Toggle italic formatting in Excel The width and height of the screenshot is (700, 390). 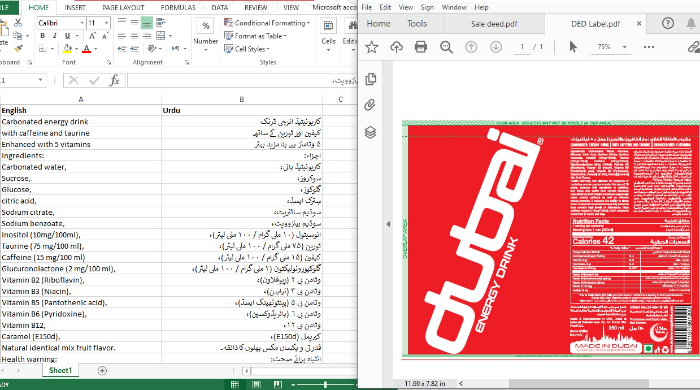click(x=54, y=36)
